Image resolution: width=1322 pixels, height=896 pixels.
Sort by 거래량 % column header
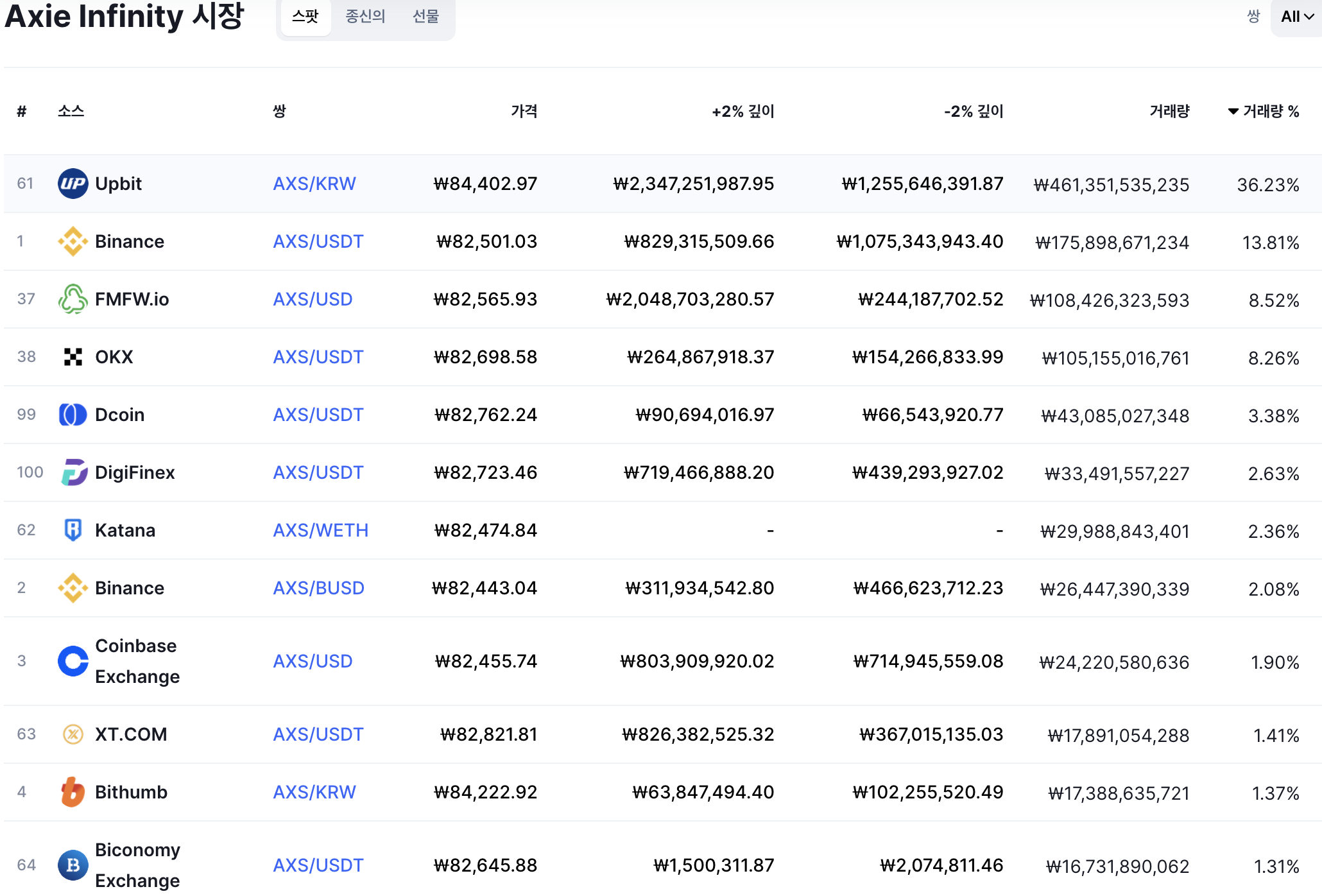(x=1263, y=112)
